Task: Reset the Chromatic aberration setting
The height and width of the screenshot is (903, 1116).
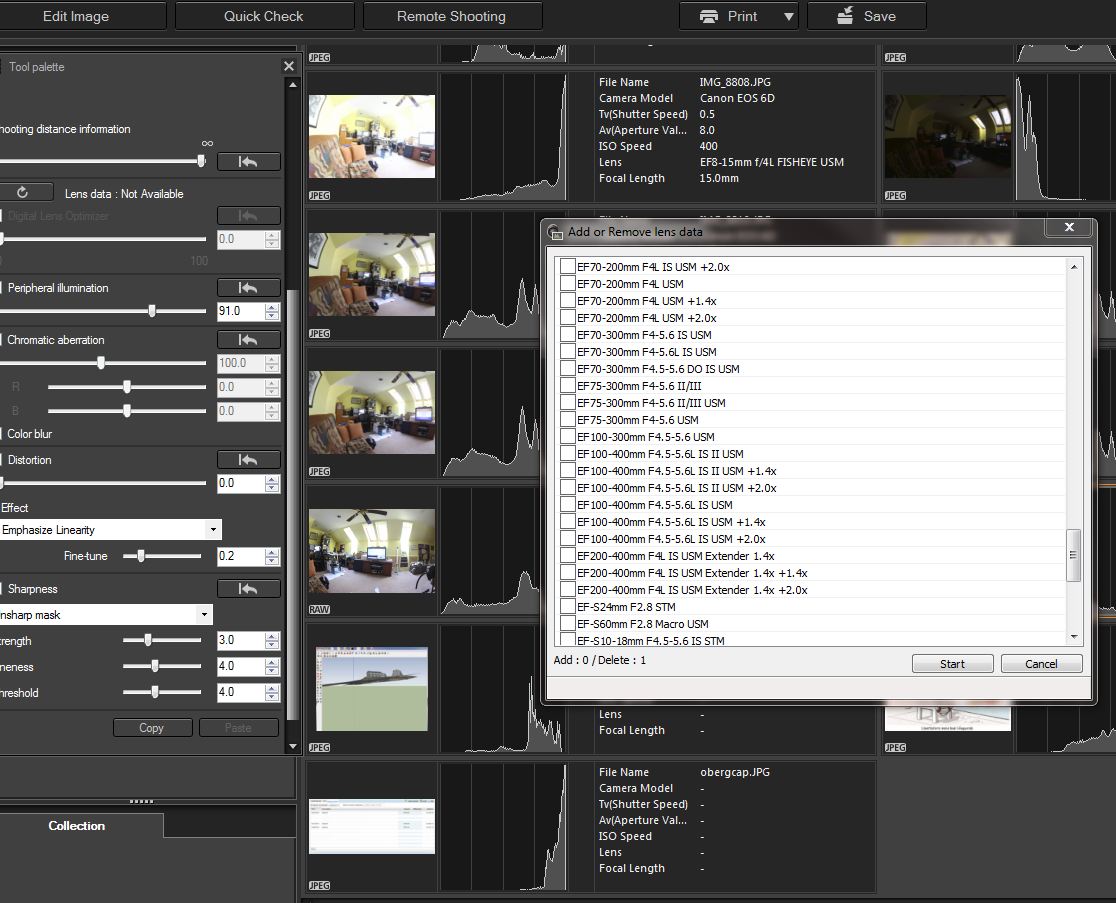Action: click(248, 340)
